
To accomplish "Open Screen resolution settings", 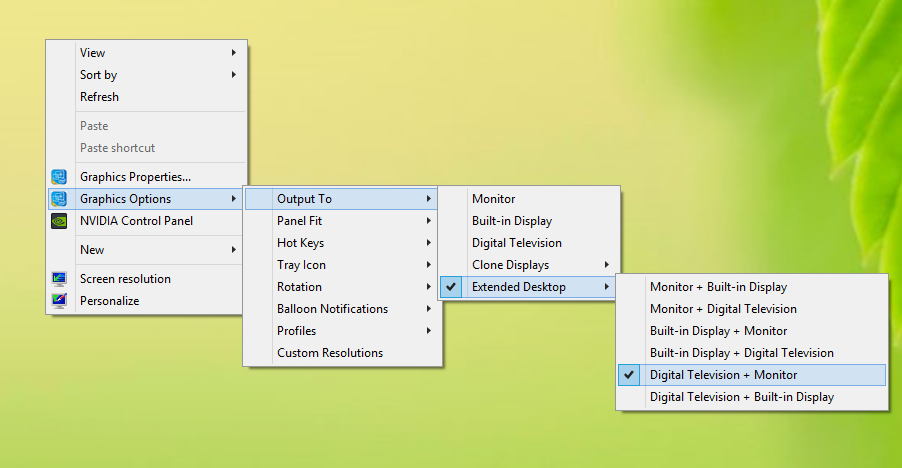I will pos(146,279).
